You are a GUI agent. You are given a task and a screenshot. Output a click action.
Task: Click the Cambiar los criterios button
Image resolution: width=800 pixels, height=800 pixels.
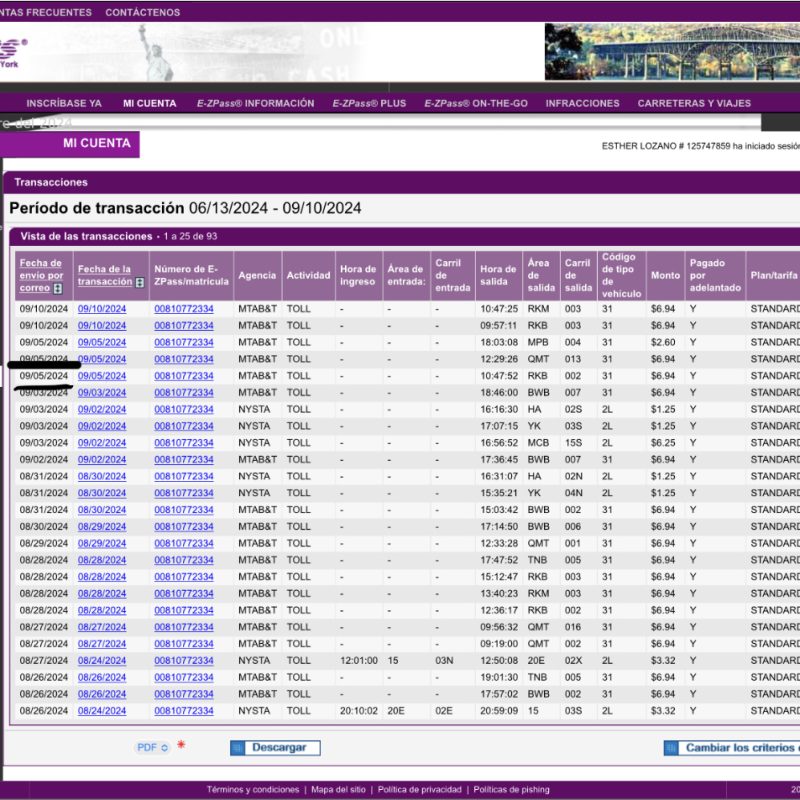tap(732, 748)
